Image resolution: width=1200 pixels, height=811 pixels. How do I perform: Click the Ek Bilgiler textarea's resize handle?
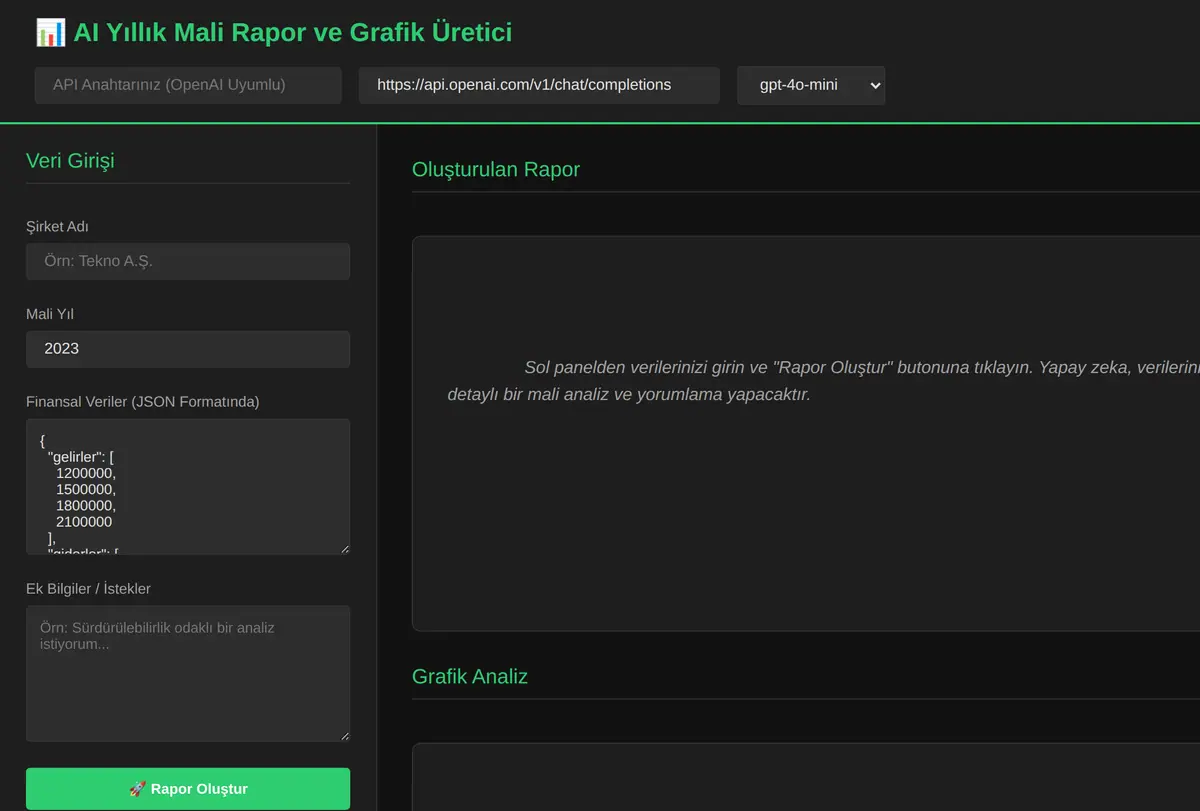coord(344,736)
